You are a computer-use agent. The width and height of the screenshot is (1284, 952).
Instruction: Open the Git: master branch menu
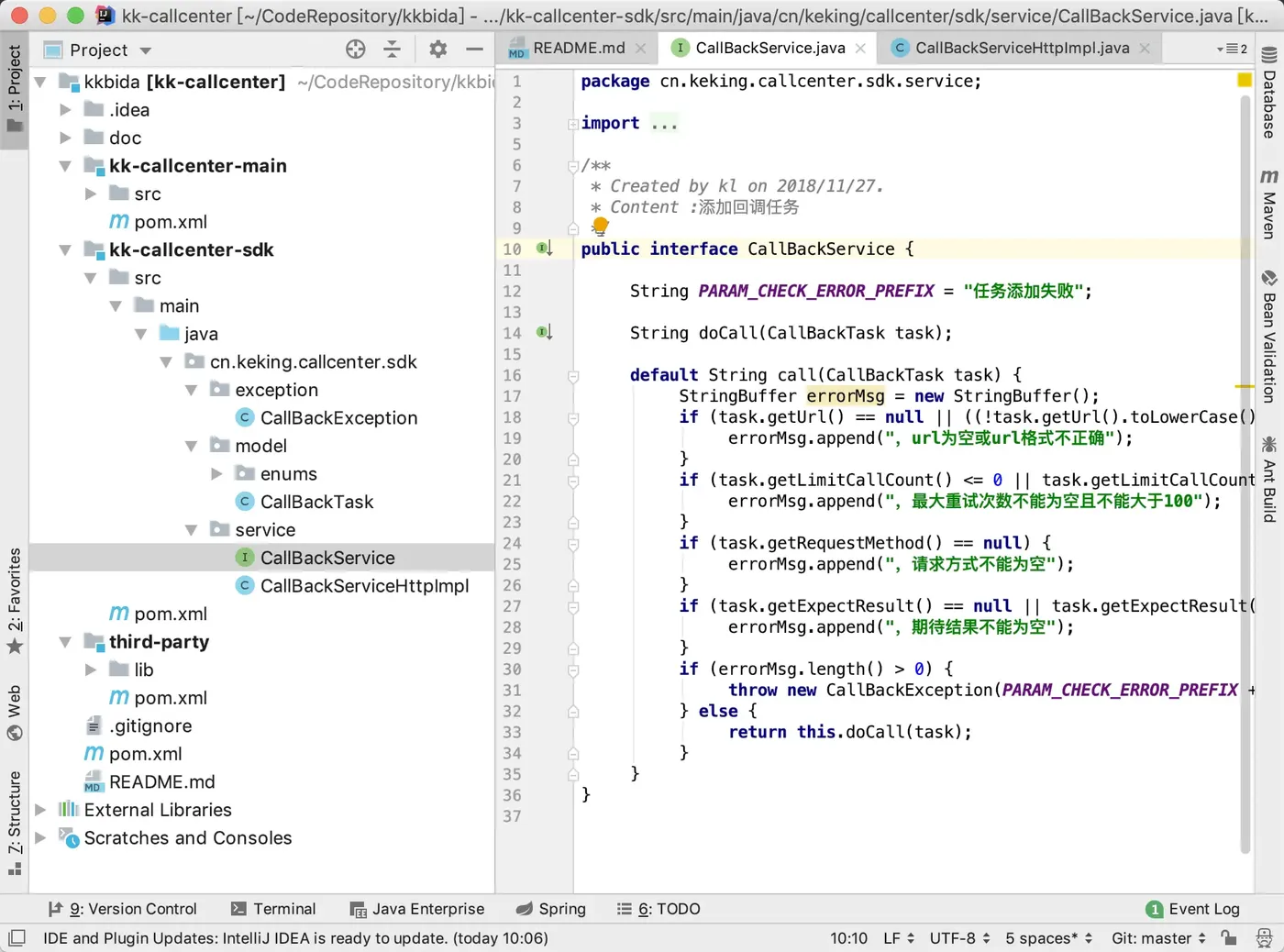[x=1158, y=937]
